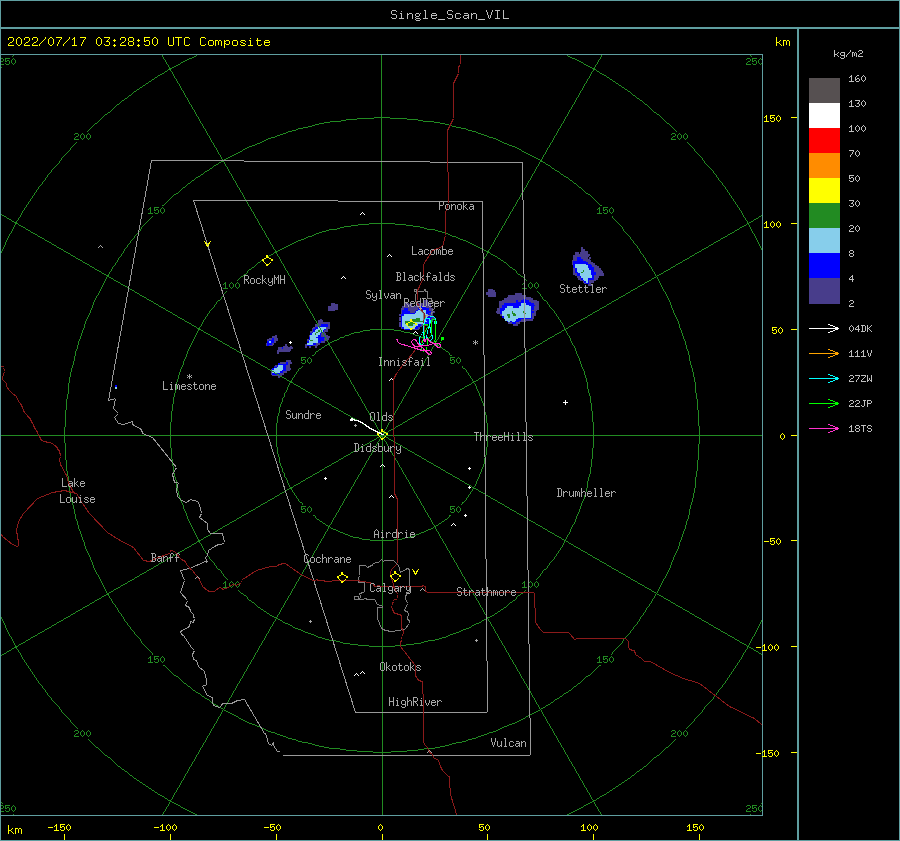Click the Stettler town label
Viewport: 900px width, 841px height.
[583, 289]
